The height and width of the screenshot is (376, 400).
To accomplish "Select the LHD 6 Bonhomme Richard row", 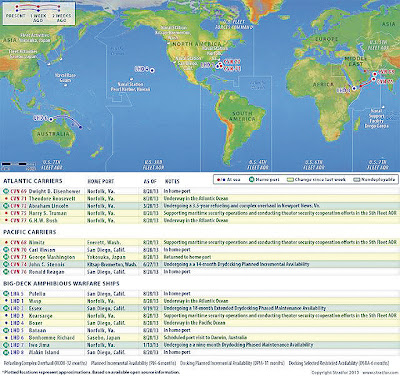I will click(x=200, y=338).
